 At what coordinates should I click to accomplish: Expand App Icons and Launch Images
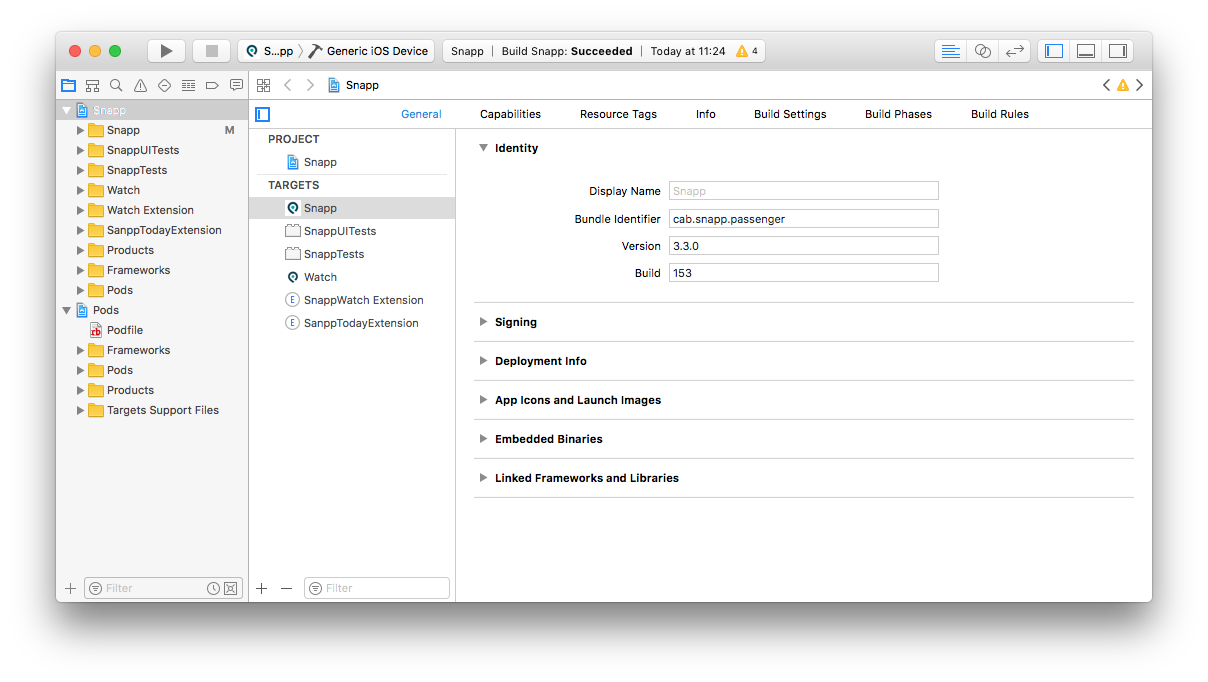tap(484, 400)
